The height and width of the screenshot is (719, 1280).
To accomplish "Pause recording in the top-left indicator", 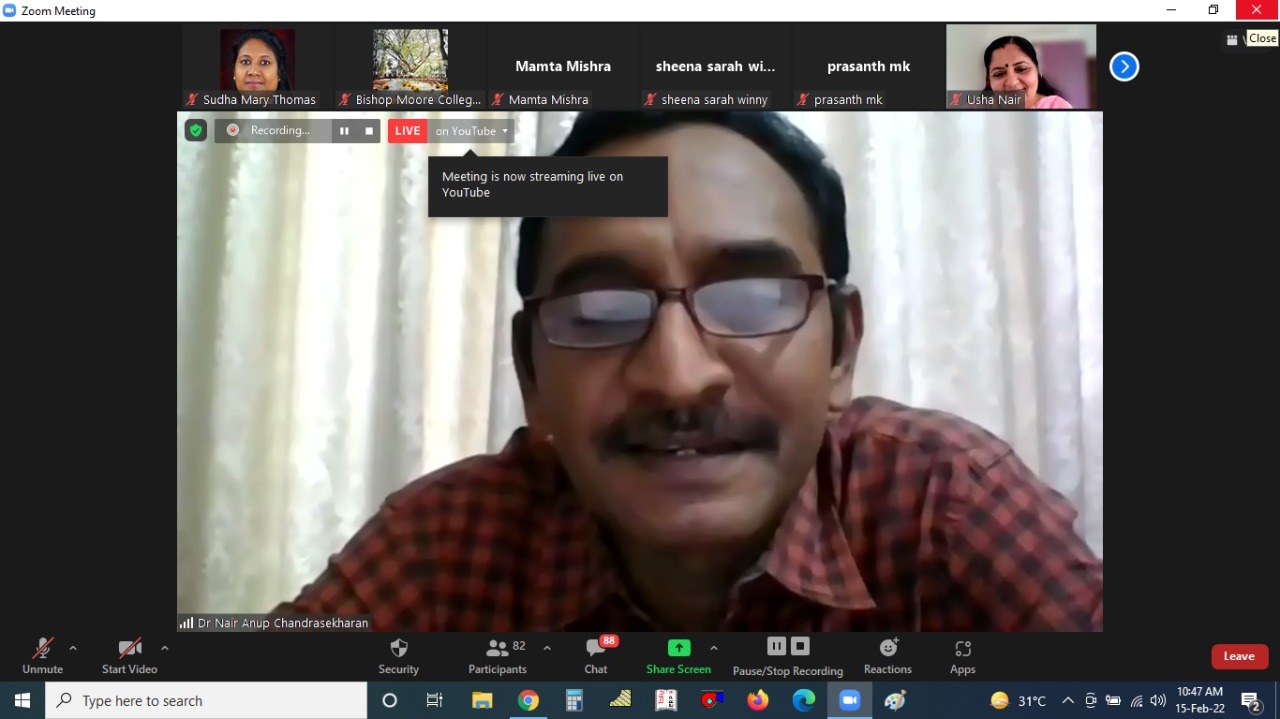I will pos(344,131).
